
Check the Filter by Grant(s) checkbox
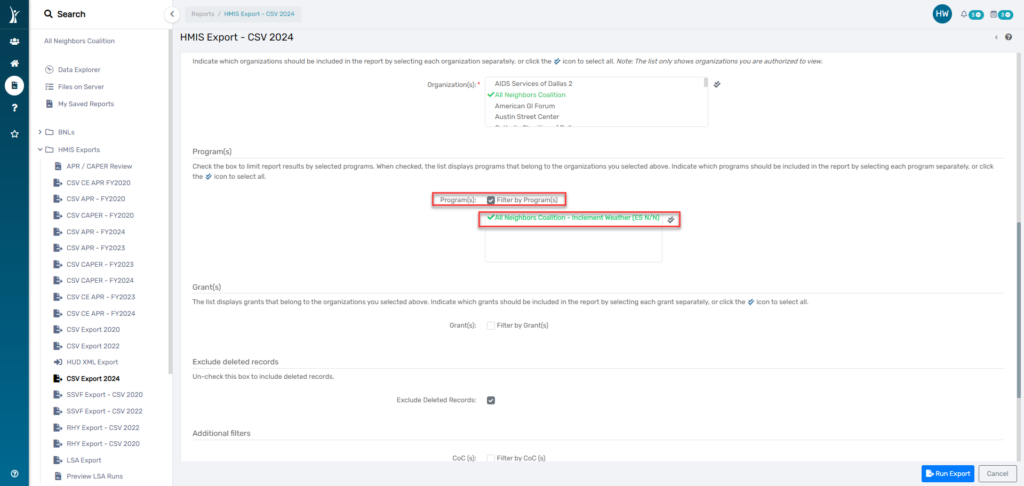pos(490,325)
